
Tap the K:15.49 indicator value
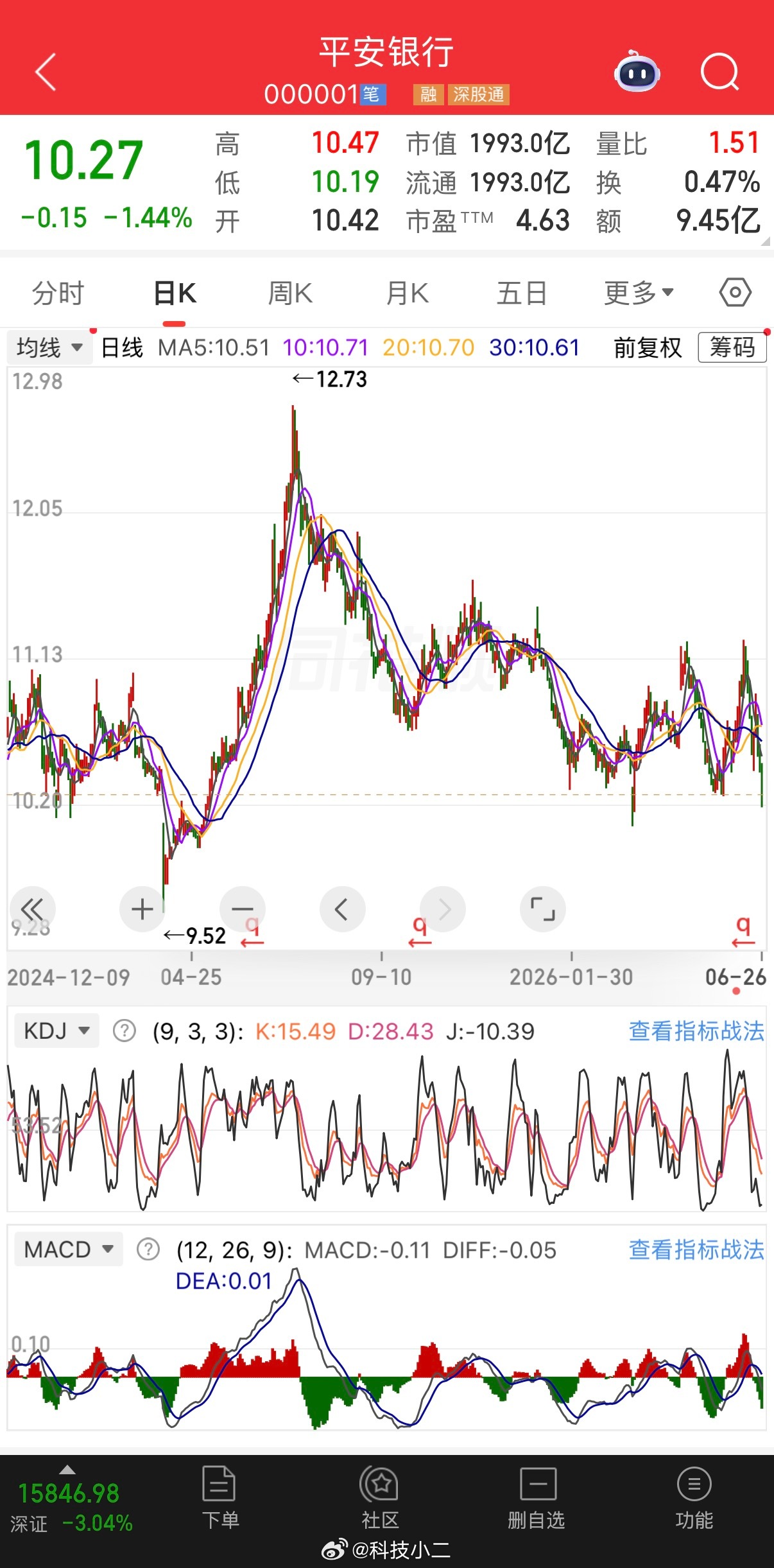pos(295,1031)
